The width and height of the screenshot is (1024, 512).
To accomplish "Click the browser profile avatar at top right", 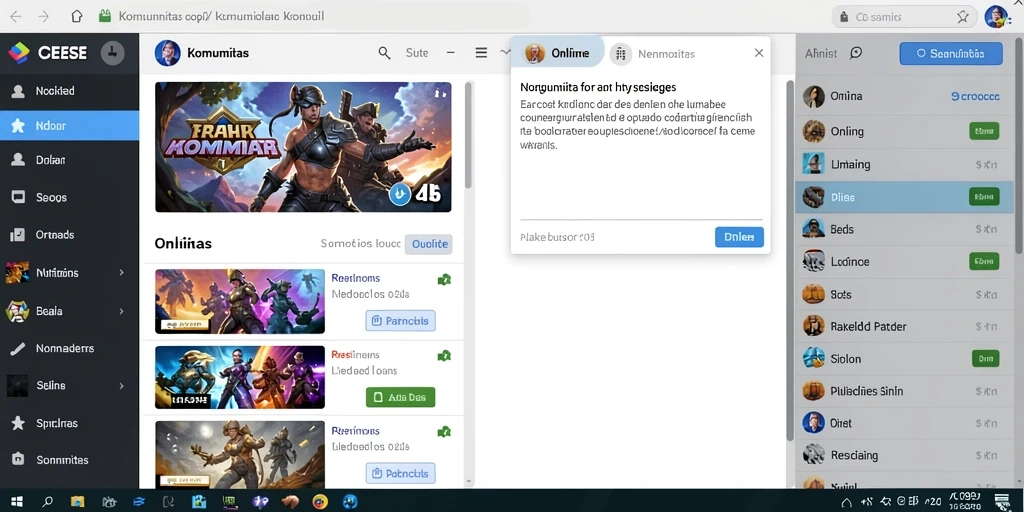I will pos(996,16).
